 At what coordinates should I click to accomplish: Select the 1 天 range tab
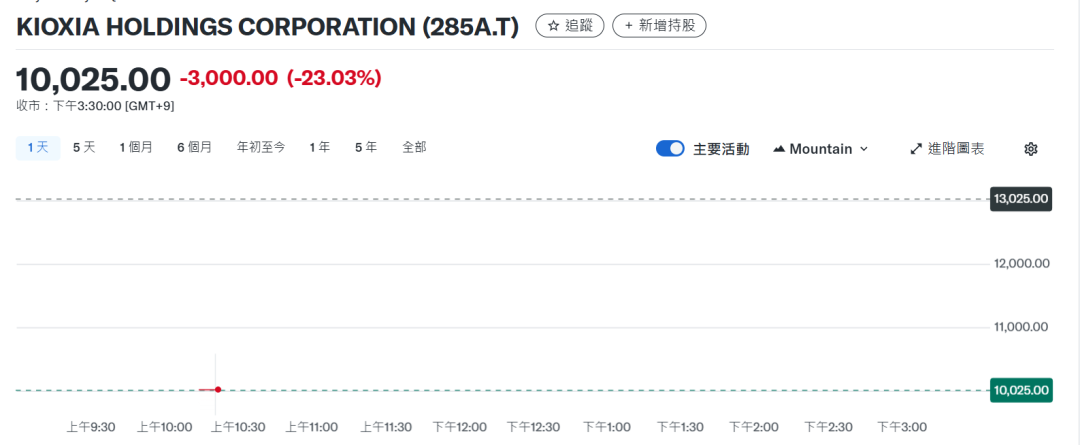[38, 148]
